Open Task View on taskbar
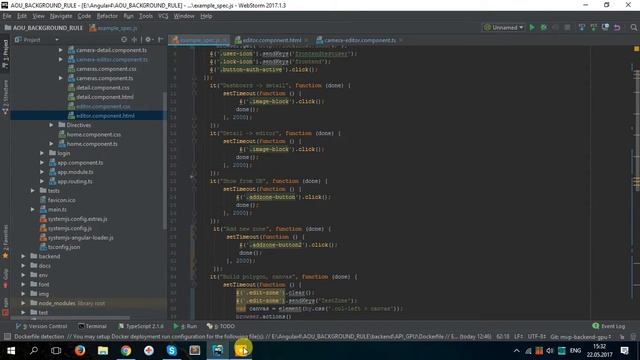 [56, 351]
